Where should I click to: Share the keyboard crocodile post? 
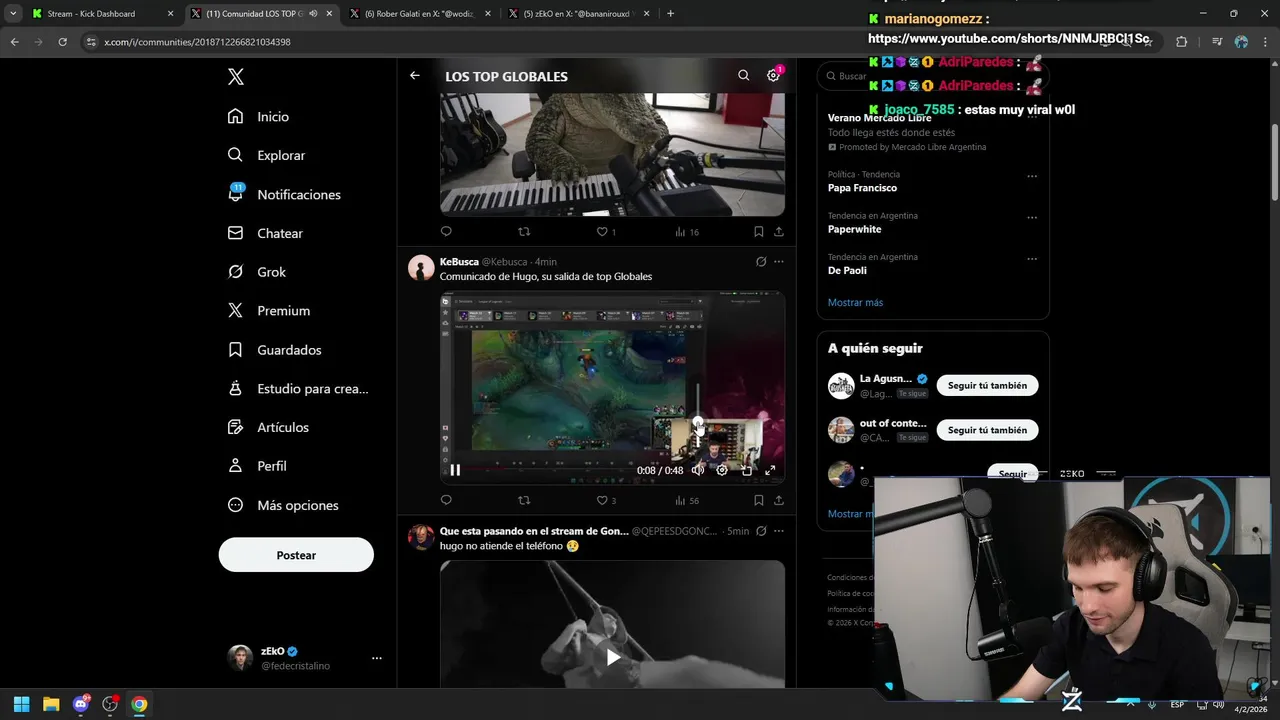click(x=778, y=232)
